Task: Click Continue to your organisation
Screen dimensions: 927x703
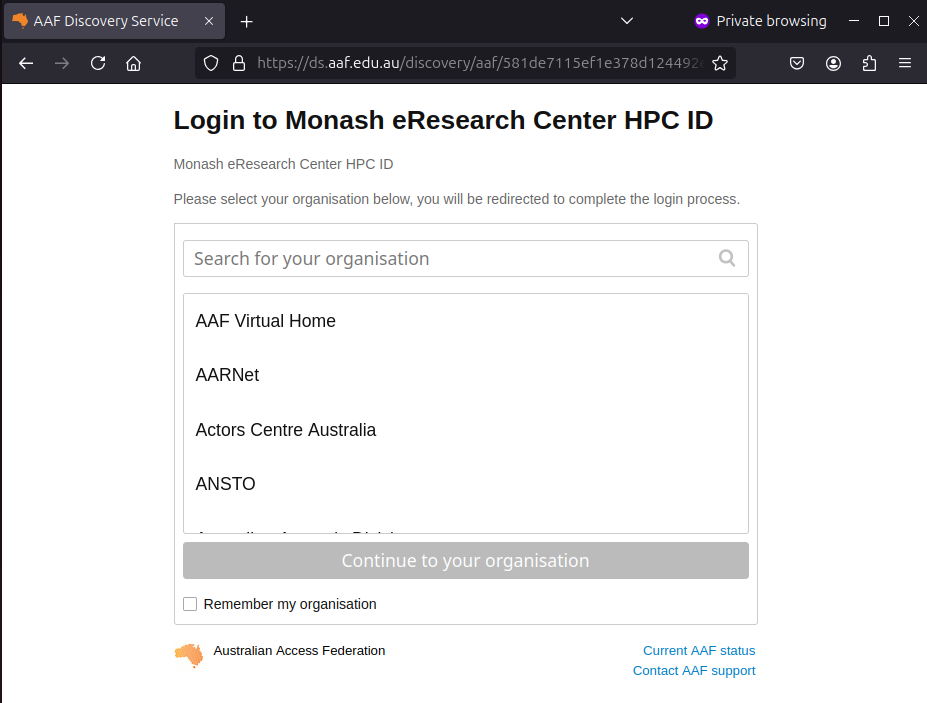Action: [x=465, y=560]
